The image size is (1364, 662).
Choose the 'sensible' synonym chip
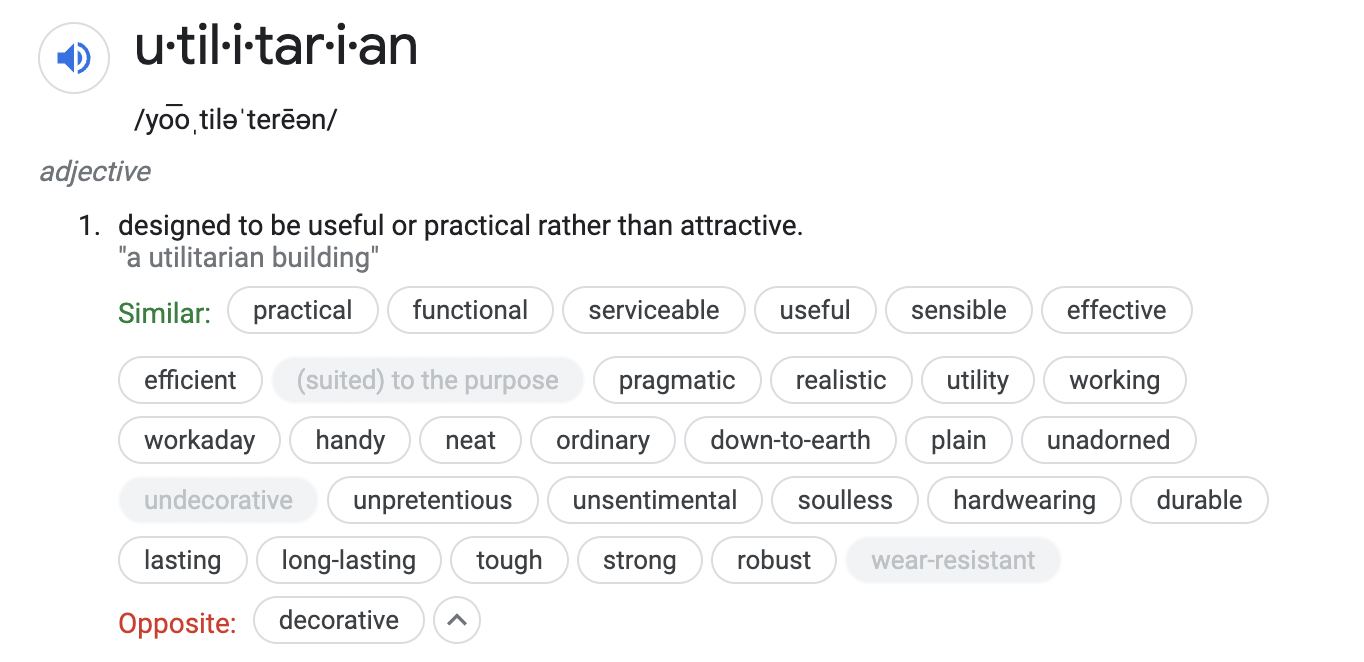pyautogui.click(x=958, y=310)
